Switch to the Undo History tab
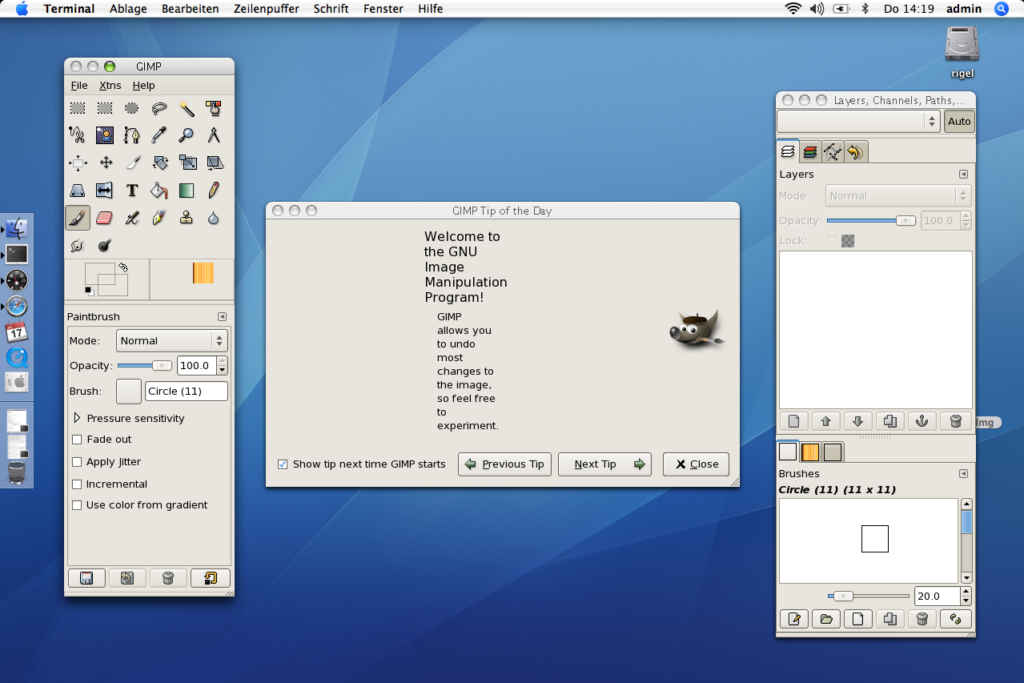Screen dimensions: 1024x683 point(856,152)
